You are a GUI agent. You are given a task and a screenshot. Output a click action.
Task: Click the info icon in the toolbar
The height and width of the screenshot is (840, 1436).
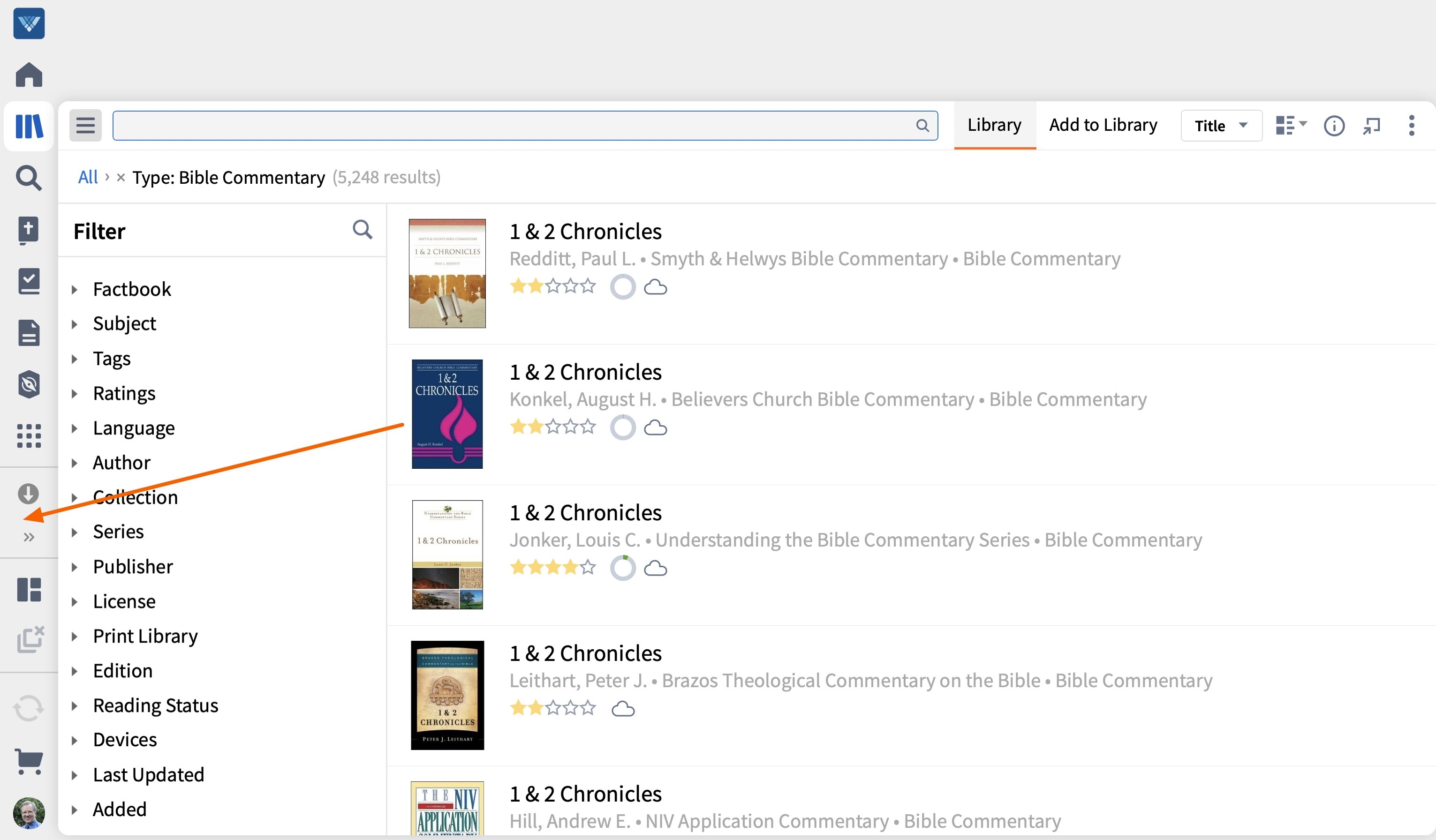[1334, 125]
